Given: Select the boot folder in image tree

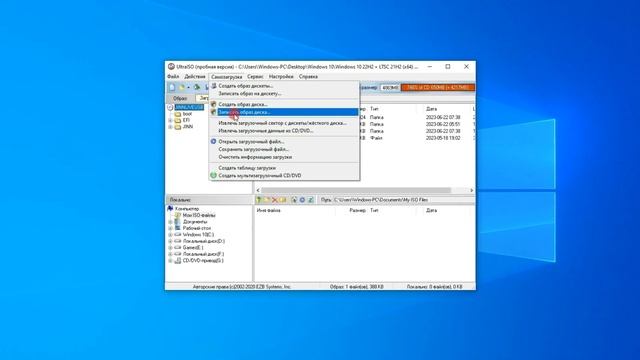Looking at the screenshot, I should pyautogui.click(x=187, y=114).
